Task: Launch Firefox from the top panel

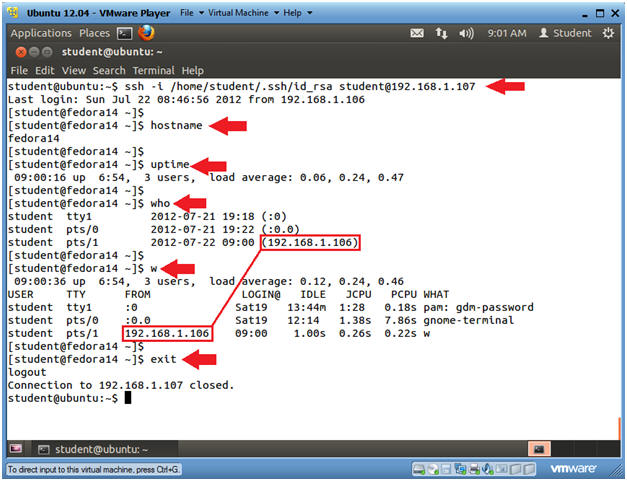Action: [146, 33]
